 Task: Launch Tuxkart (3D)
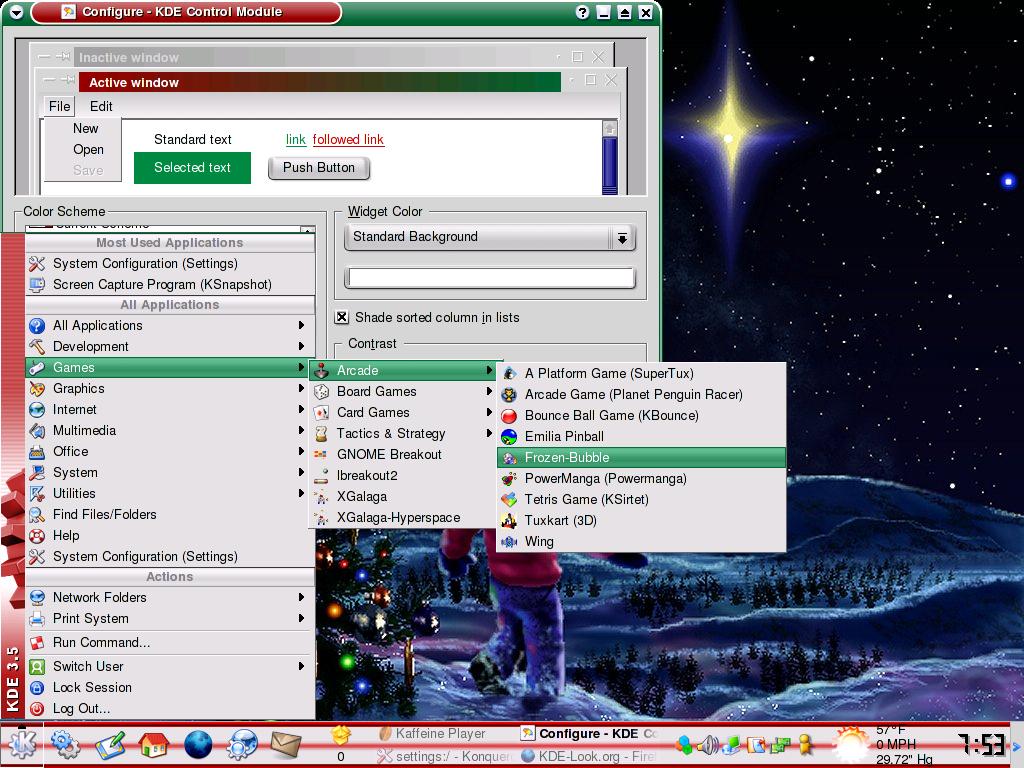(x=641, y=520)
